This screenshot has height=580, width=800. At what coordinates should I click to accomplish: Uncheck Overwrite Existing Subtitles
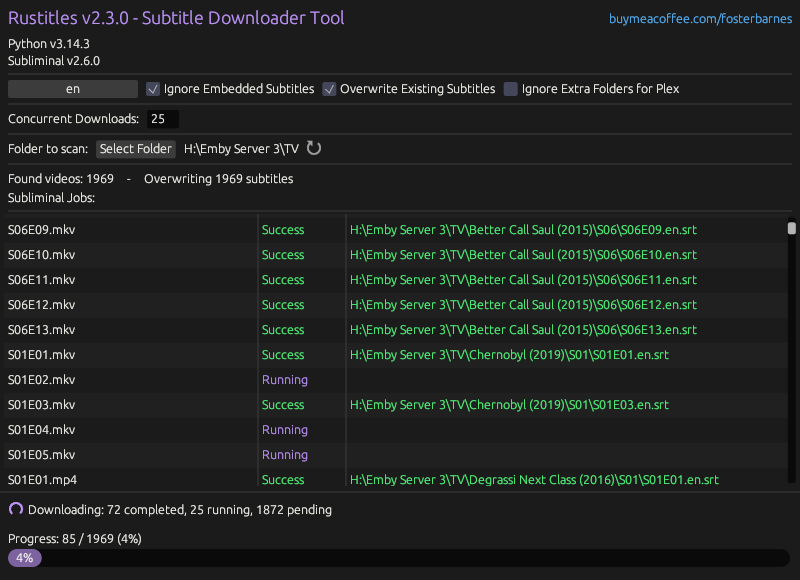(x=329, y=89)
